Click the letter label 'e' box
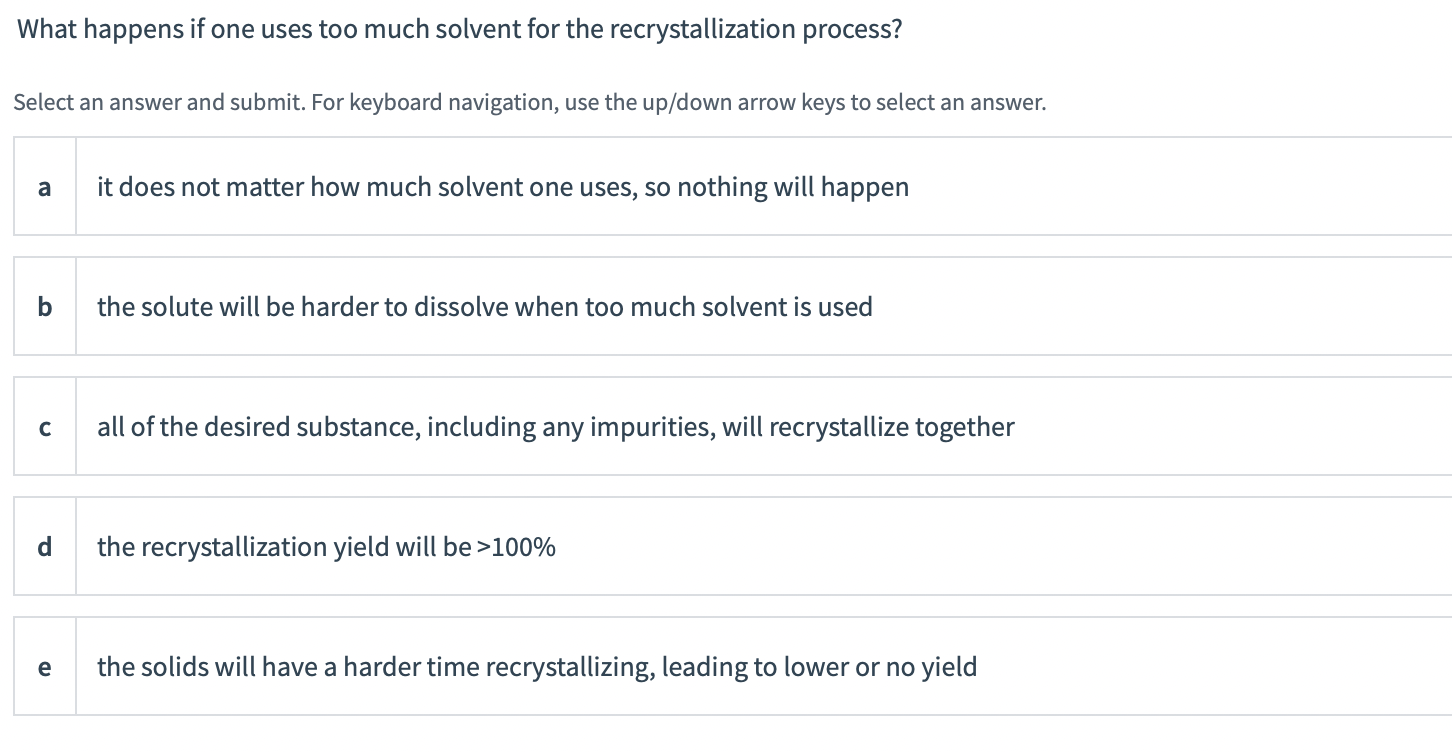Screen dimensions: 1452x752 pyautogui.click(x=44, y=666)
